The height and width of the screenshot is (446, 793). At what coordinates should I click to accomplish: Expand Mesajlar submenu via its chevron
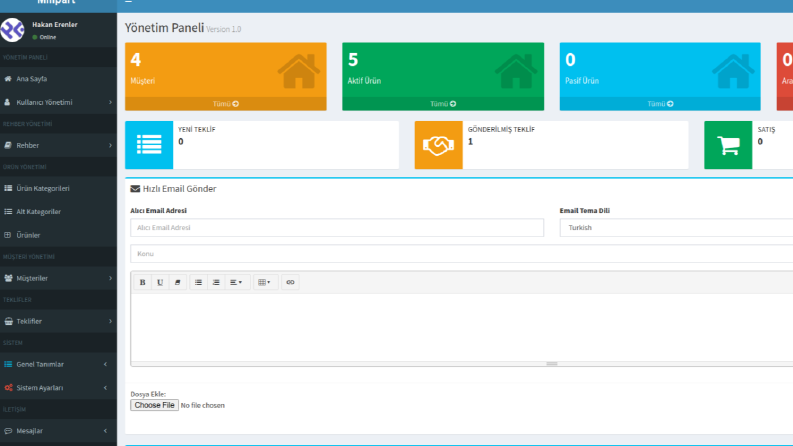coord(105,431)
